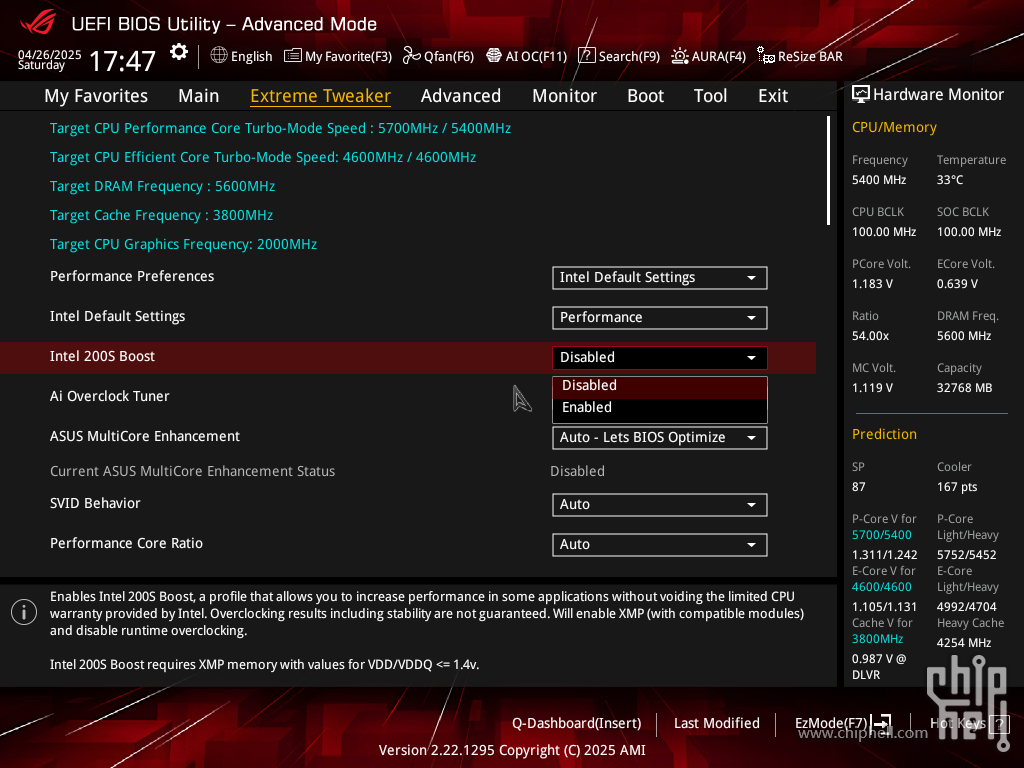1024x768 pixels.
Task: Click Target Cache Frequency : 3800MHz text
Action: point(161,216)
